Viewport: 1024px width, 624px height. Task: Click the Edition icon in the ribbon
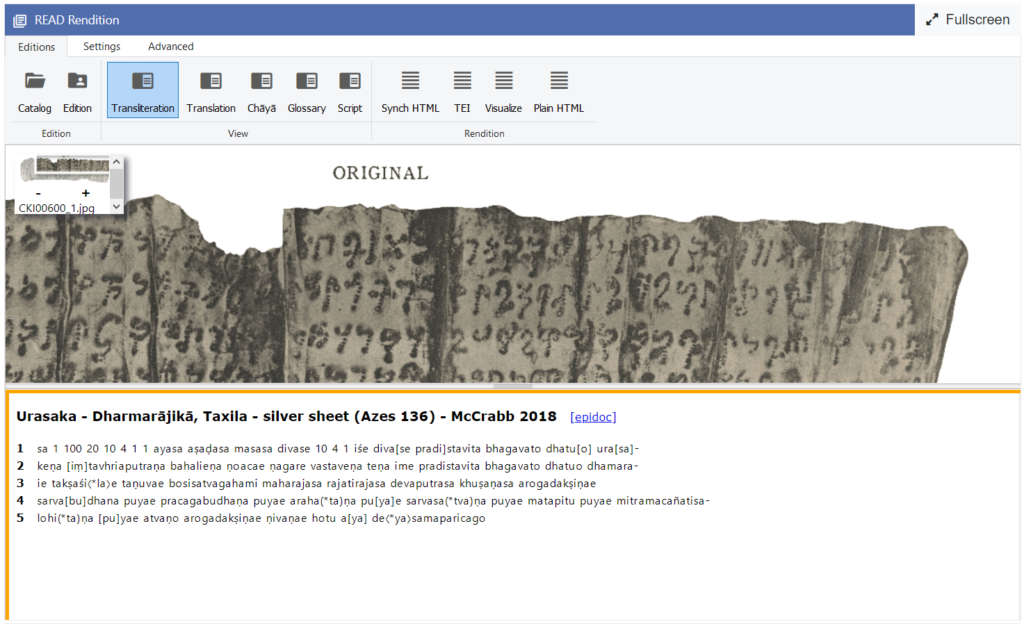[x=77, y=90]
